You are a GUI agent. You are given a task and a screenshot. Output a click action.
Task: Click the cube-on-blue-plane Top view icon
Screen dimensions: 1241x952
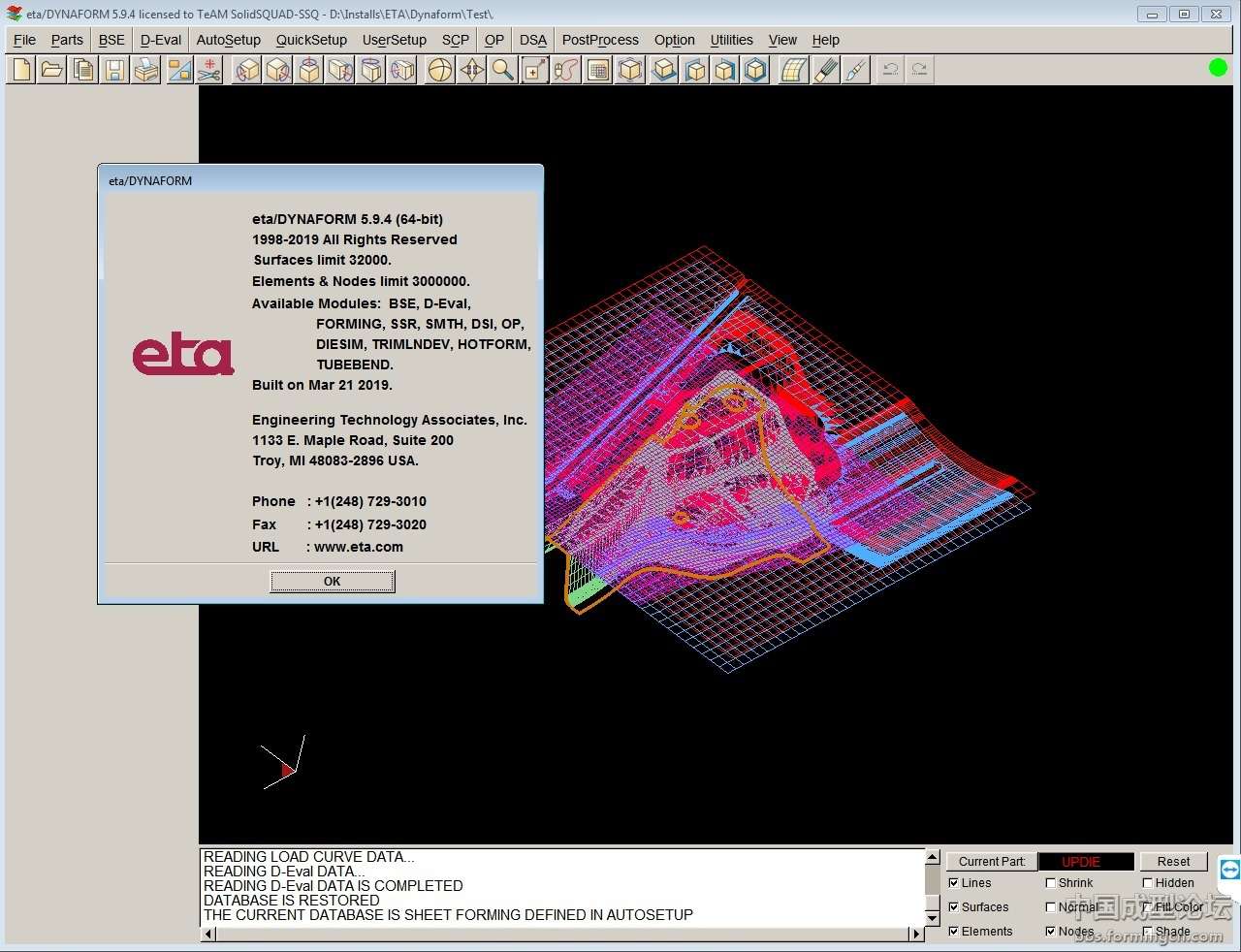(663, 70)
